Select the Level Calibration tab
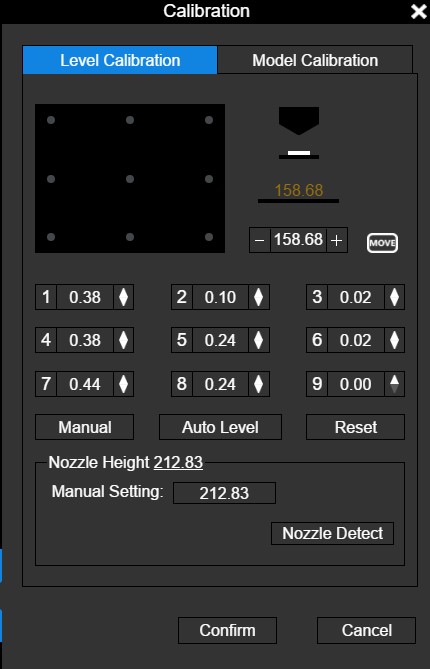The image size is (430, 669). 120,60
